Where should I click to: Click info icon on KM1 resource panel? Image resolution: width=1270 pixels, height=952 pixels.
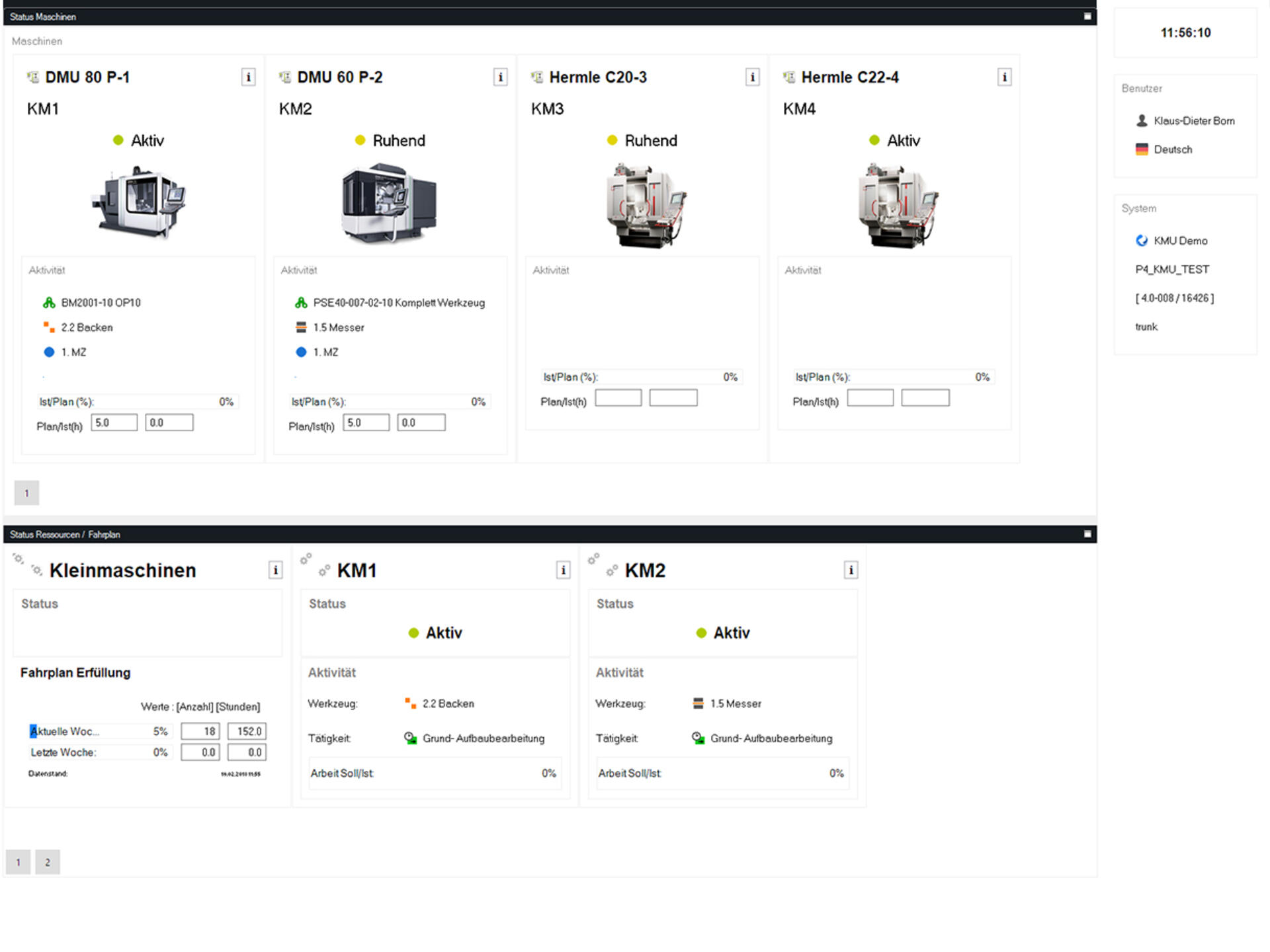[x=563, y=570]
